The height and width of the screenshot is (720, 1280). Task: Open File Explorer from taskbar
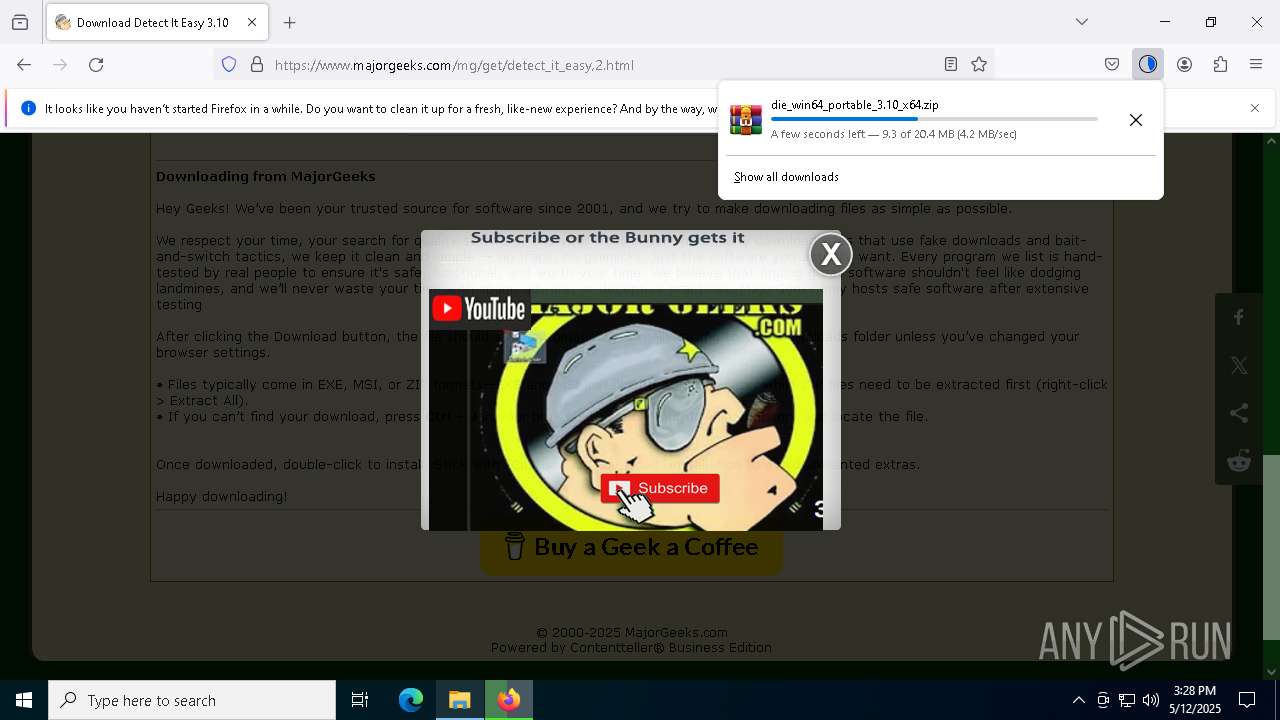[x=459, y=700]
